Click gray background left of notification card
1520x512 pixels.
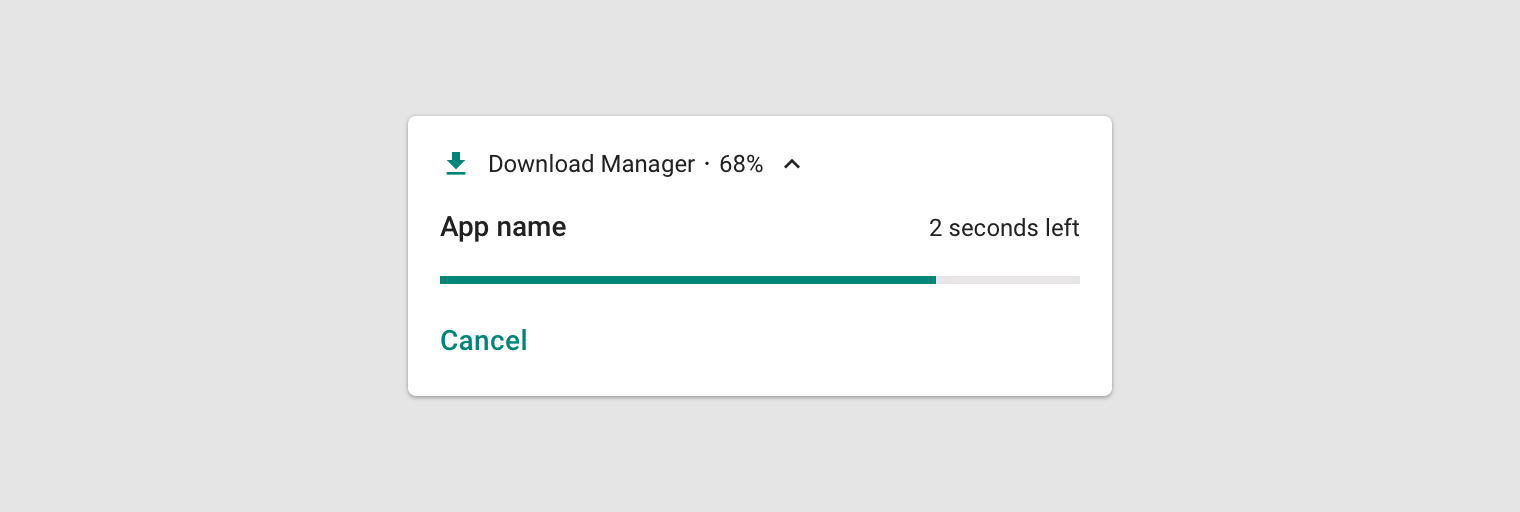[200, 256]
